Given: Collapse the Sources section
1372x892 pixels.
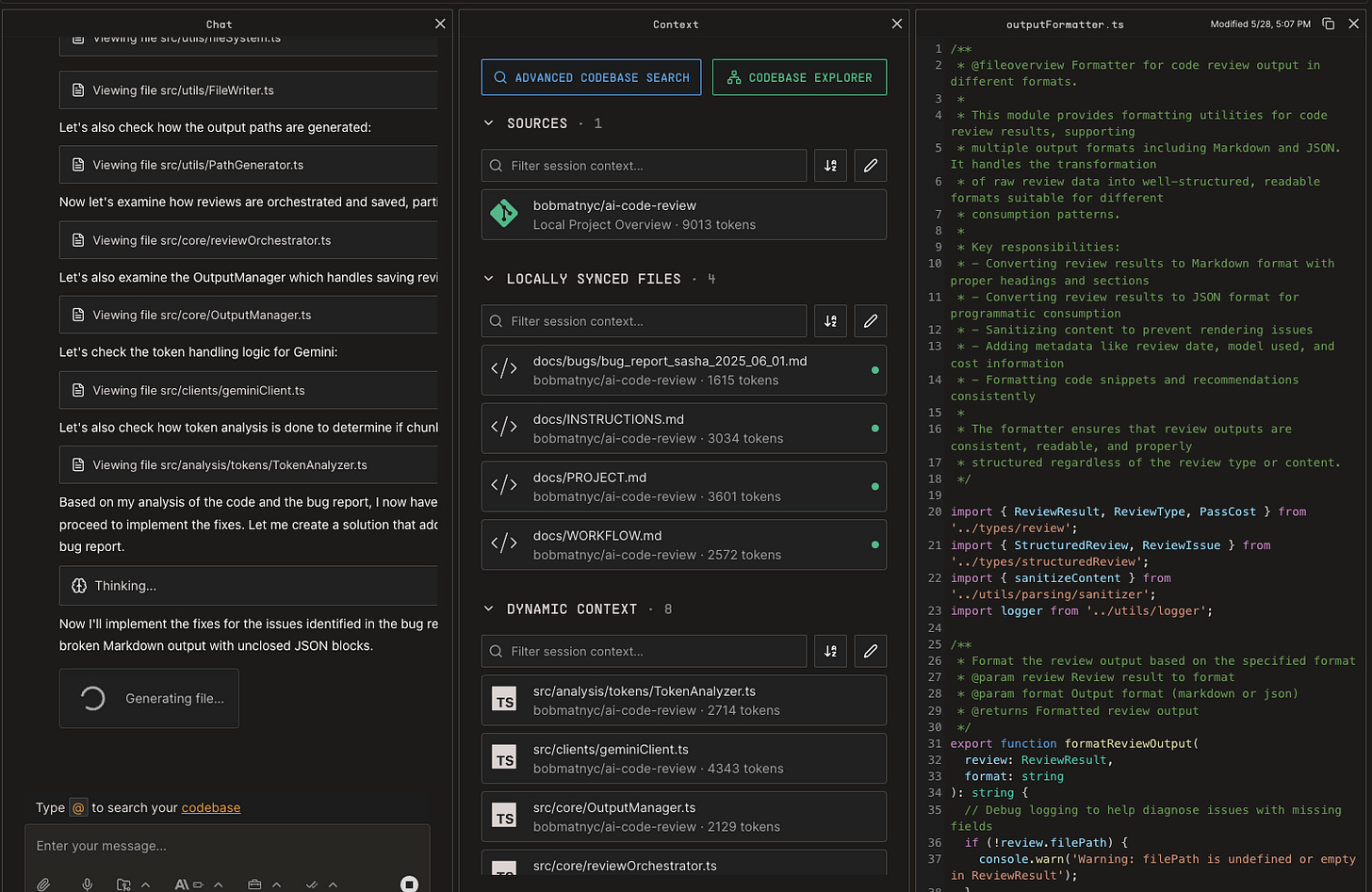Looking at the screenshot, I should point(488,123).
